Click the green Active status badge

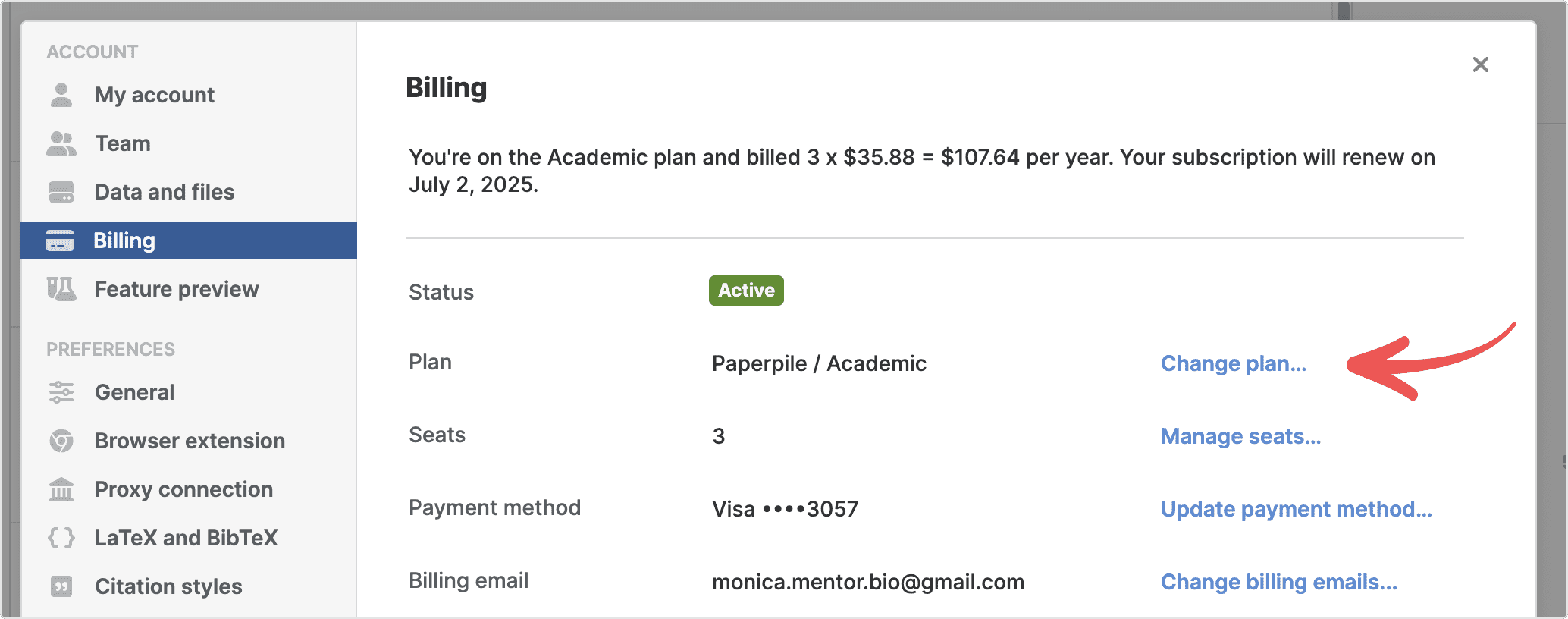coord(746,291)
